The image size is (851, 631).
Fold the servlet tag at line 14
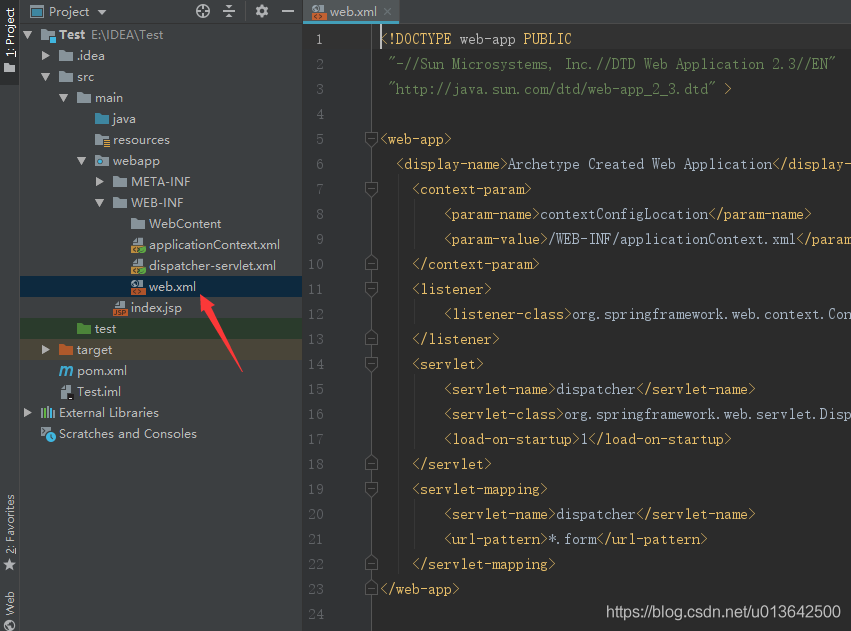(x=371, y=364)
